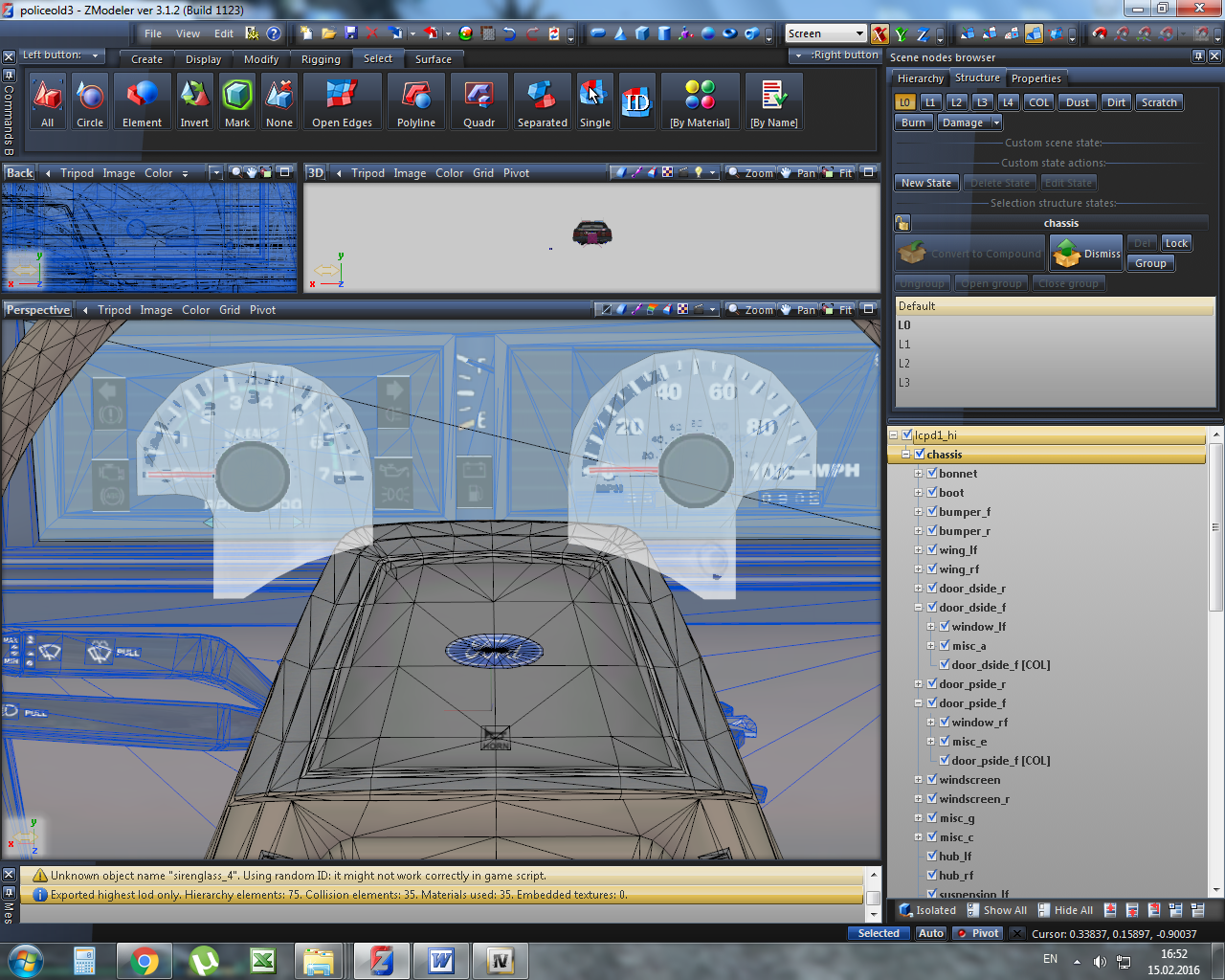Toggle visibility checkbox for windscreen
This screenshot has width=1225, height=980.
click(932, 779)
